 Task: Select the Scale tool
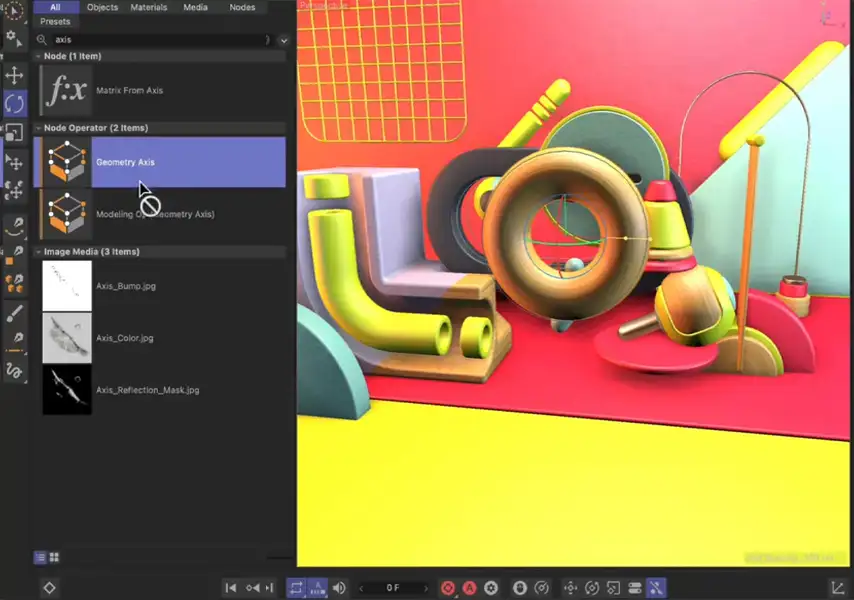pyautogui.click(x=13, y=133)
